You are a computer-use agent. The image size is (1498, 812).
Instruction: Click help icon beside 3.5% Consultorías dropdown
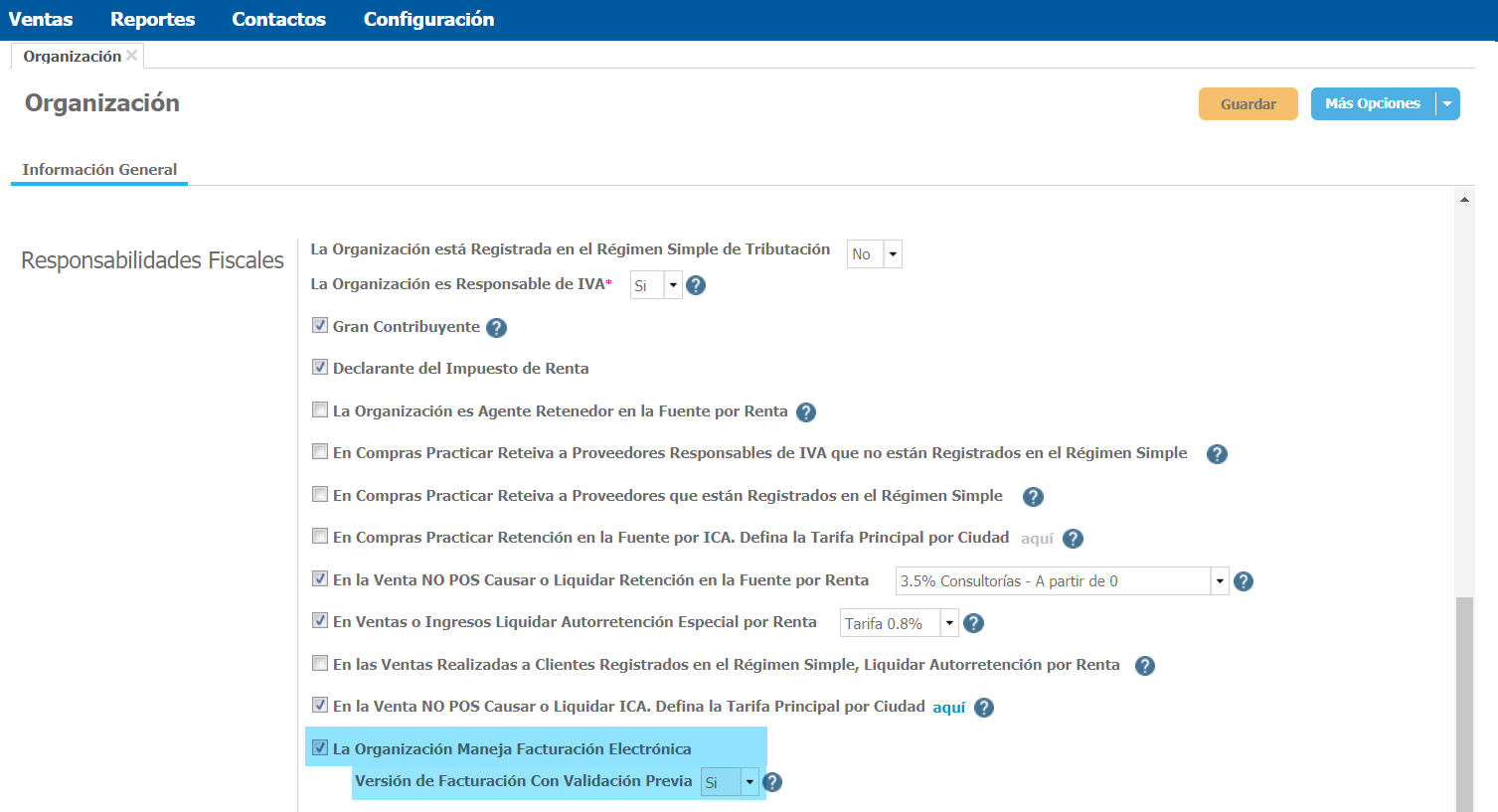pos(1244,581)
